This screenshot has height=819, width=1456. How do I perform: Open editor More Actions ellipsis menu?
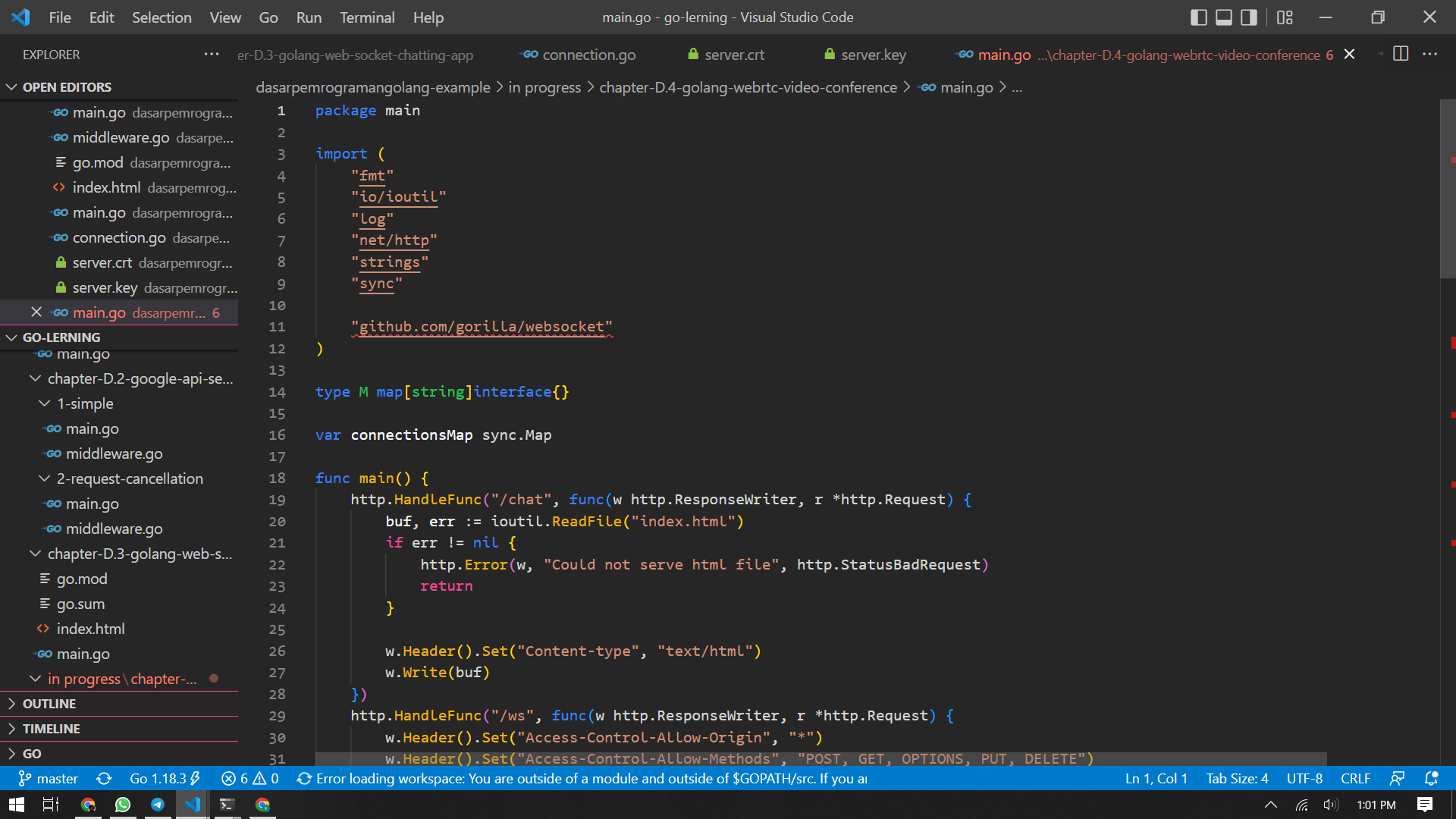[1429, 54]
